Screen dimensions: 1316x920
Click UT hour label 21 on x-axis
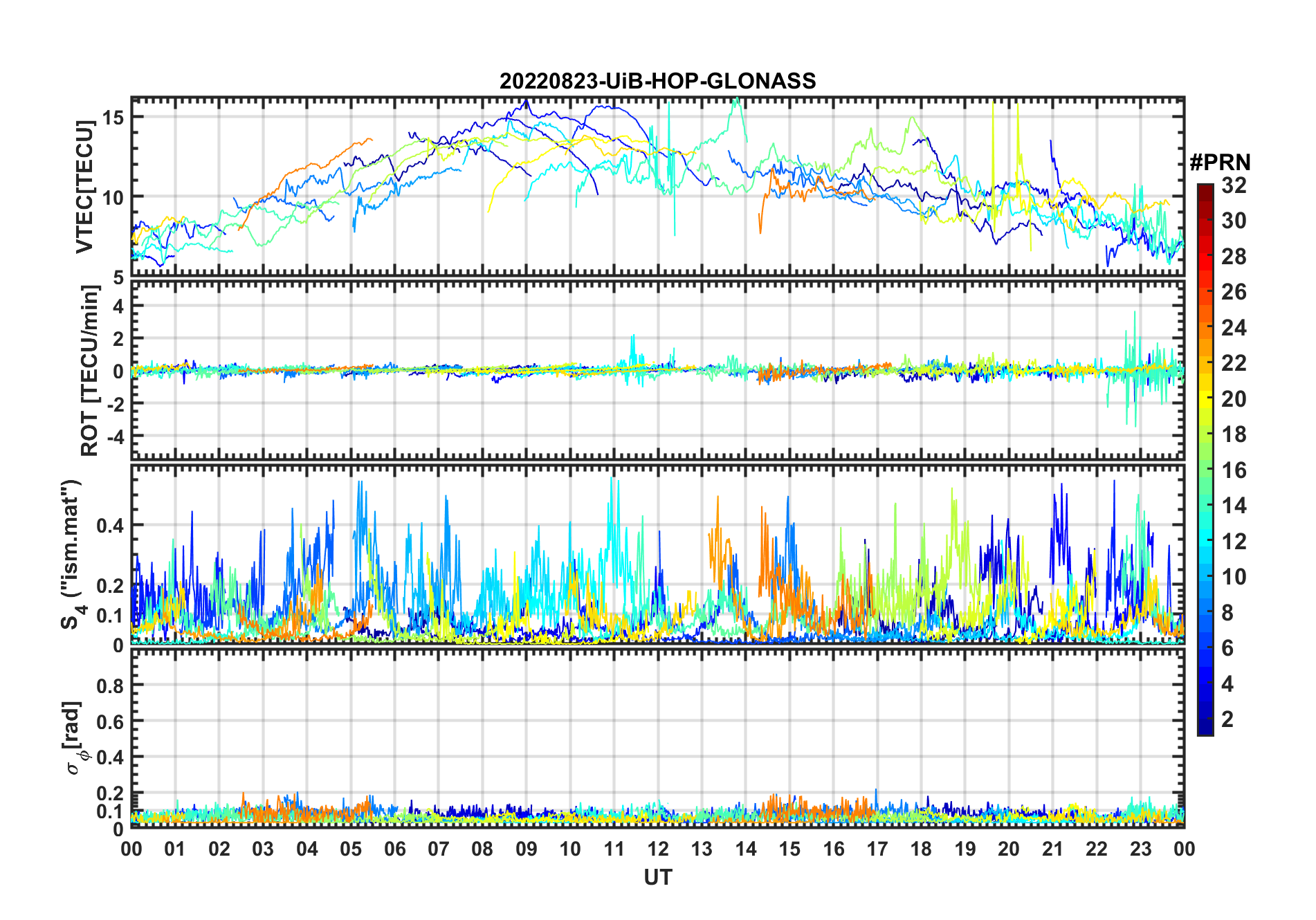pyautogui.click(x=1053, y=849)
